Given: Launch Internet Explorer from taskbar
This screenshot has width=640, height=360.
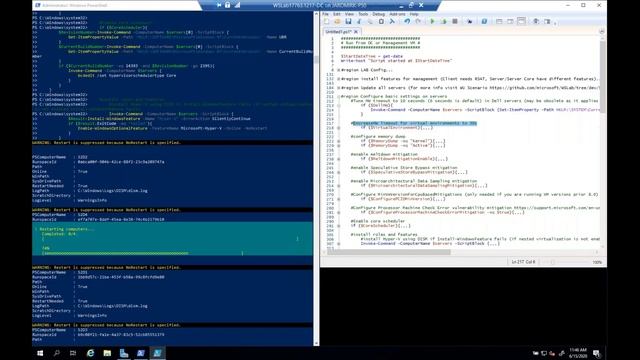Looking at the screenshot, I should 90,353.
